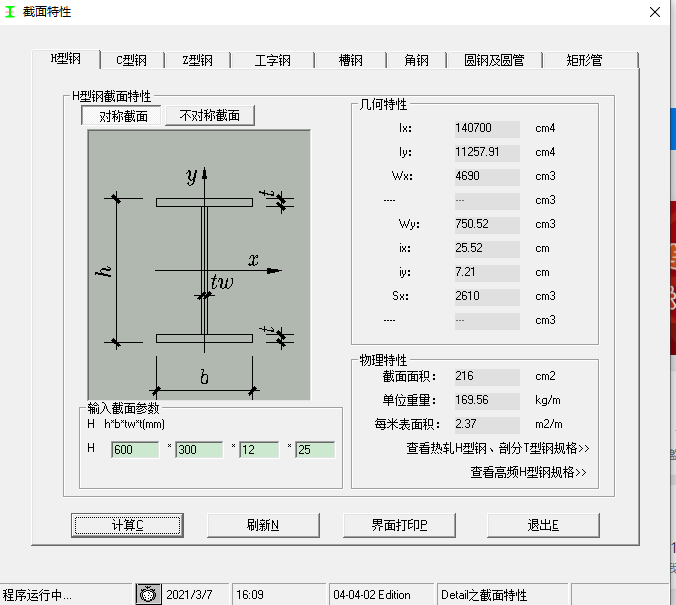Image resolution: width=676 pixels, height=605 pixels.
Task: Click the flange width field showing 300
Action: pyautogui.click(x=199, y=450)
